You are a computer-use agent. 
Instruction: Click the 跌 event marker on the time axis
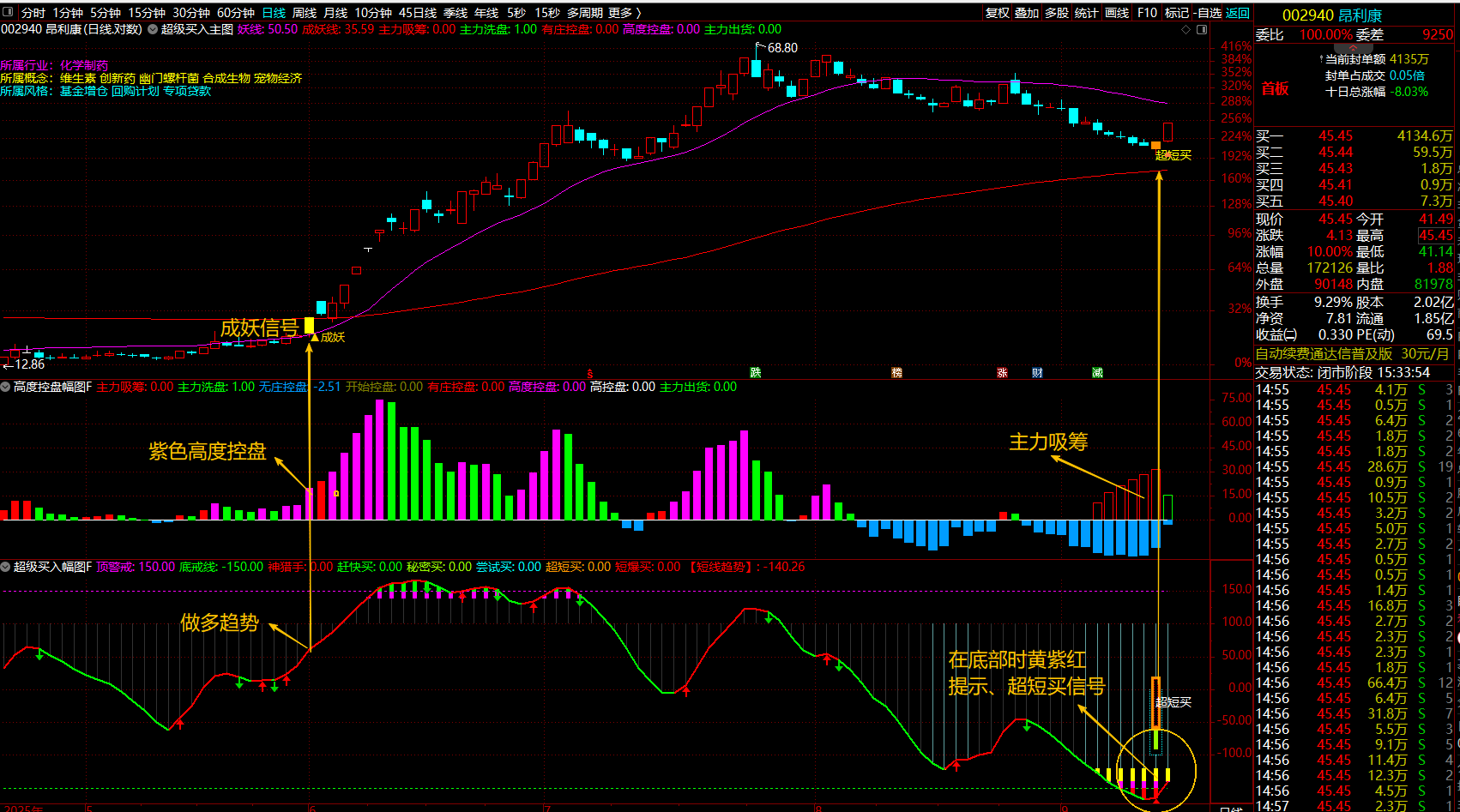point(755,372)
